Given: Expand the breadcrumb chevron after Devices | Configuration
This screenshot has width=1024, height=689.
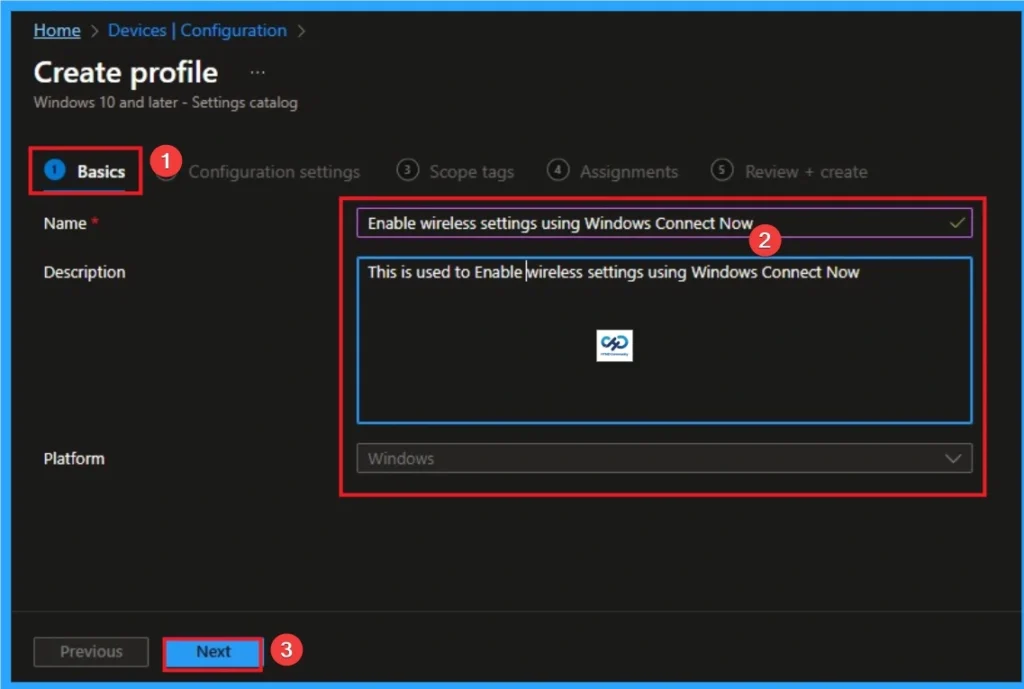Looking at the screenshot, I should tap(299, 30).
